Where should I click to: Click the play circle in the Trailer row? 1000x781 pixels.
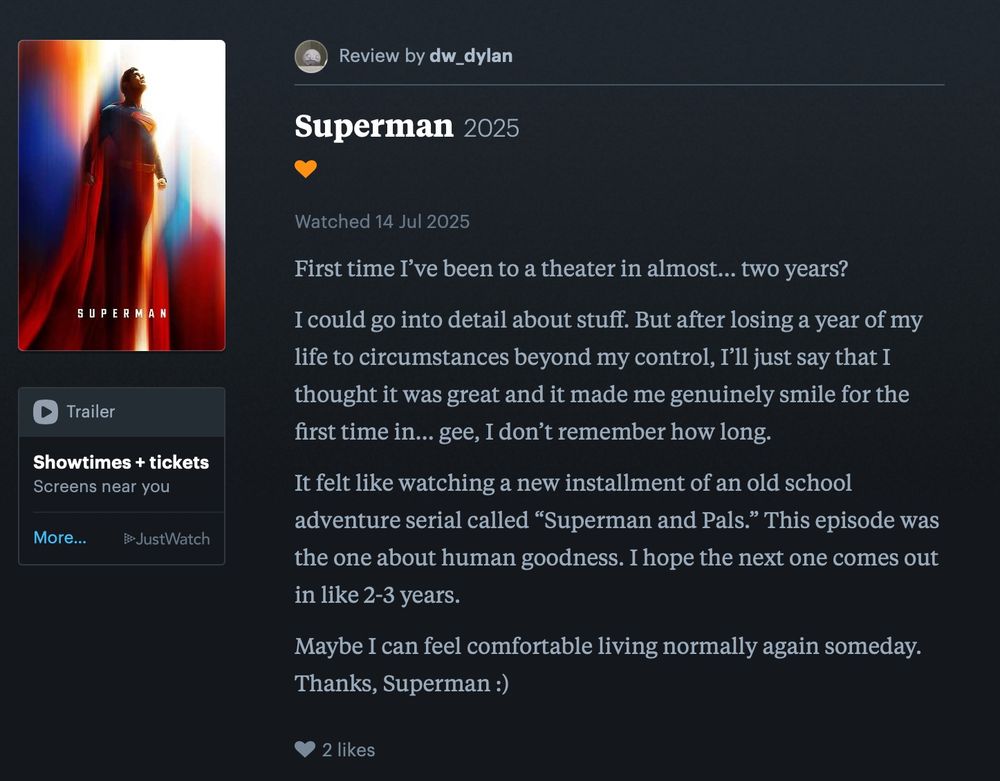point(44,411)
